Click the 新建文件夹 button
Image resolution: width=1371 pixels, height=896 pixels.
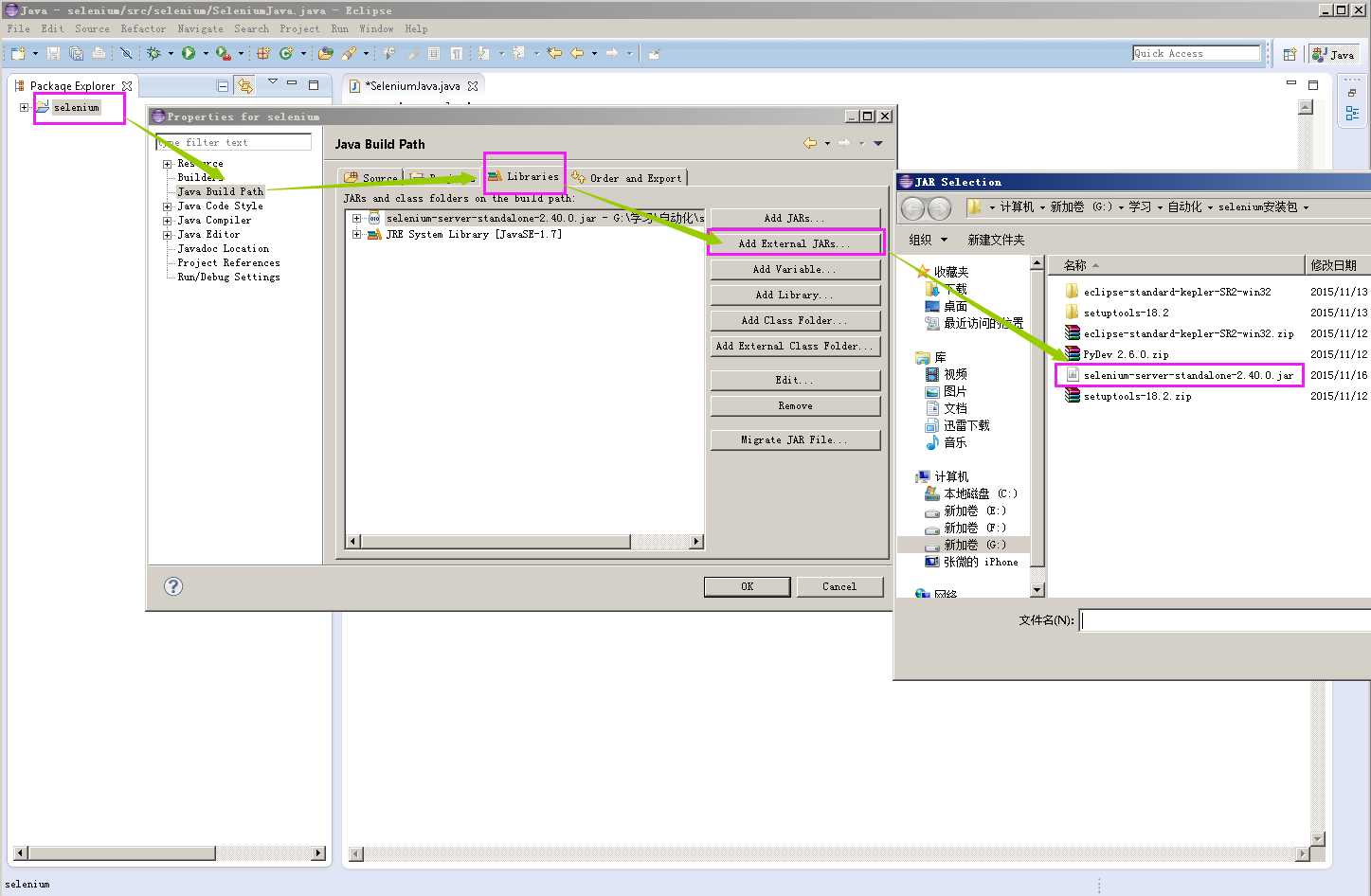996,240
